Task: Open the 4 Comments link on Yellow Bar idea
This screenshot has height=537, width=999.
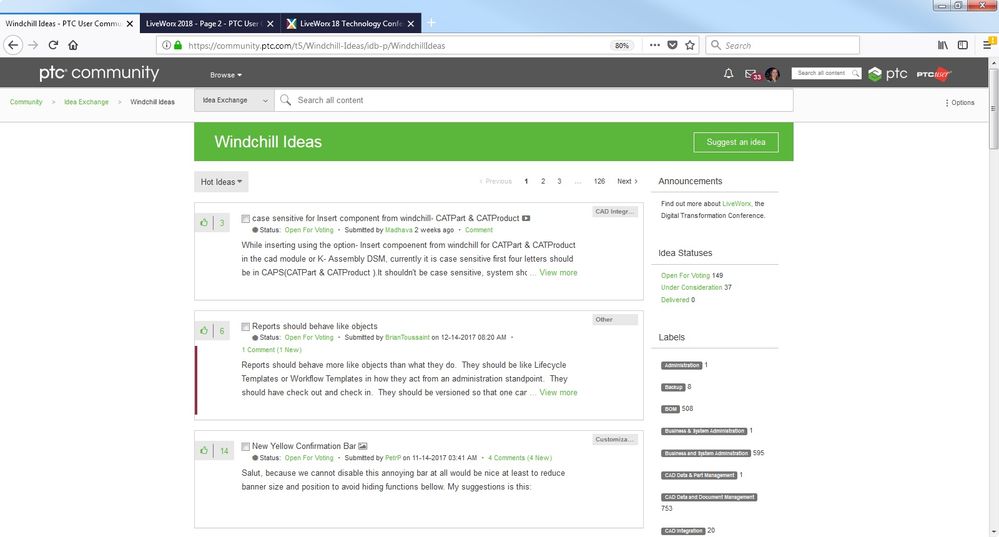Action: click(x=520, y=458)
